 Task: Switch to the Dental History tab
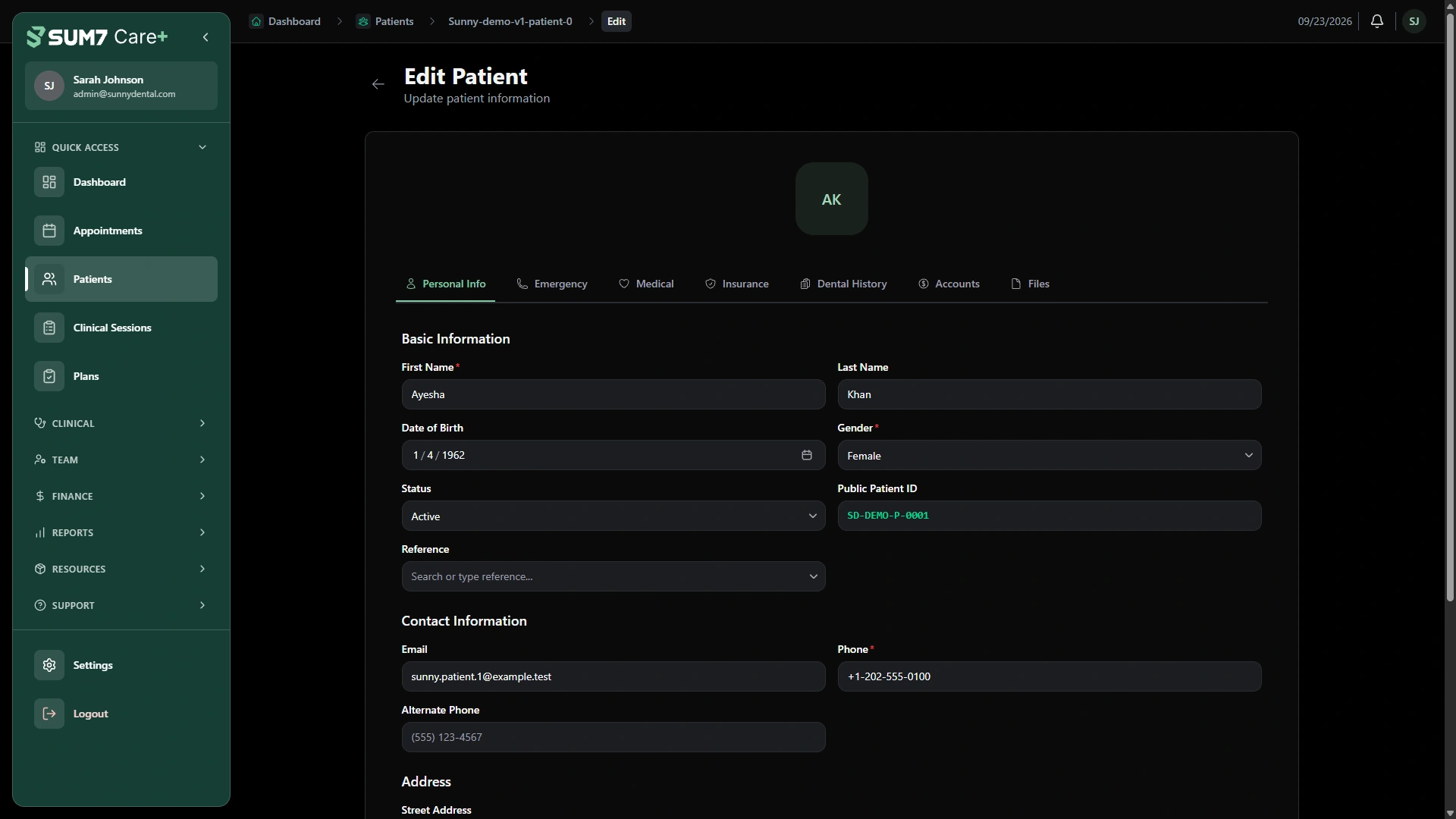point(843,284)
